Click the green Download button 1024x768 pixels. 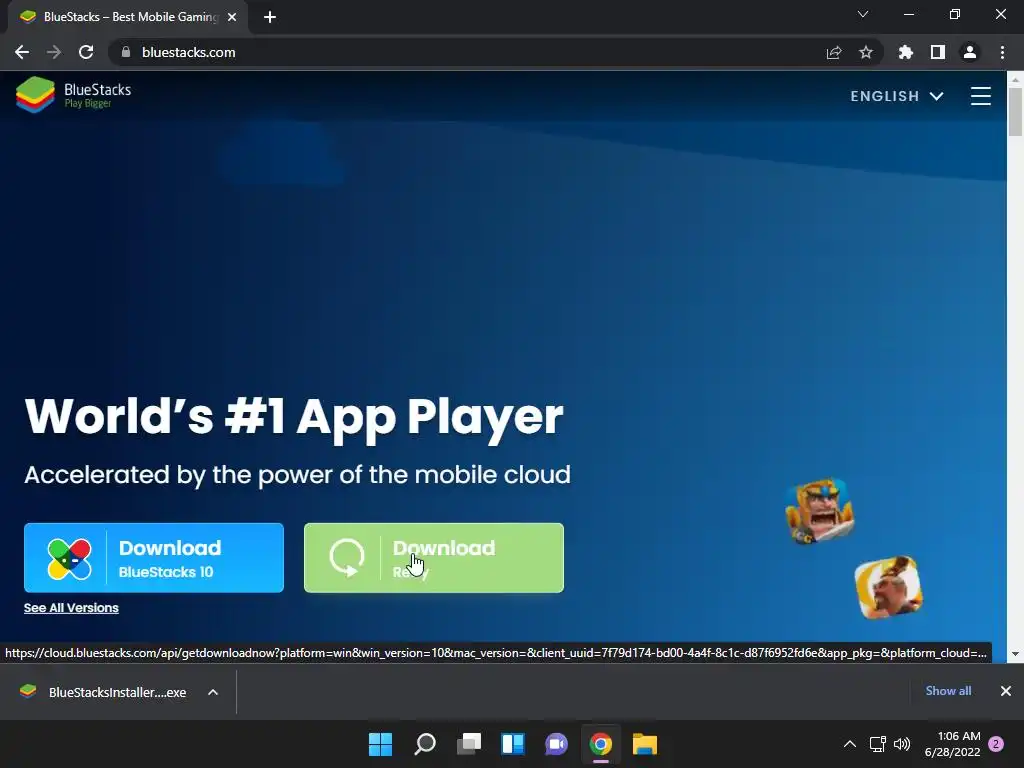tap(434, 558)
